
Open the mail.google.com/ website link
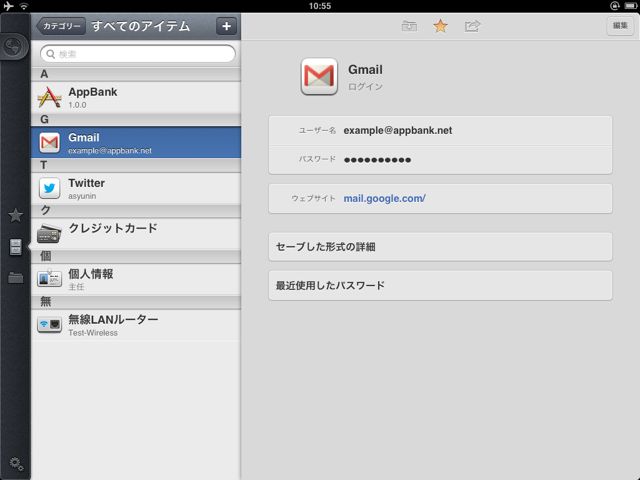coord(384,198)
